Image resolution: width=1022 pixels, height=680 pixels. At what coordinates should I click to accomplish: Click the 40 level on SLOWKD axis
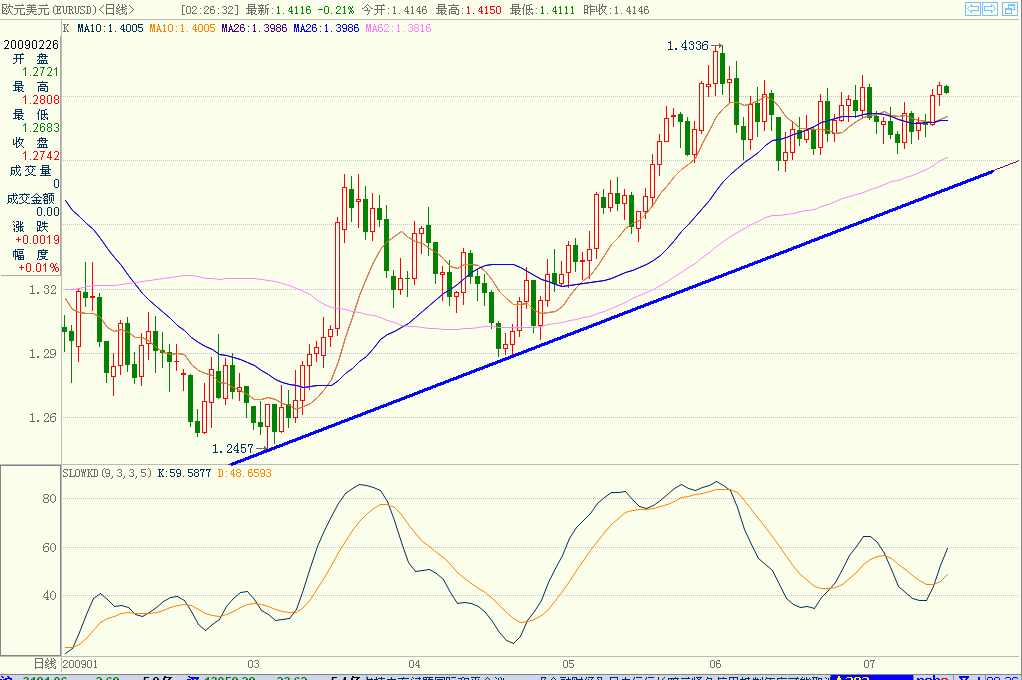[x=50, y=595]
